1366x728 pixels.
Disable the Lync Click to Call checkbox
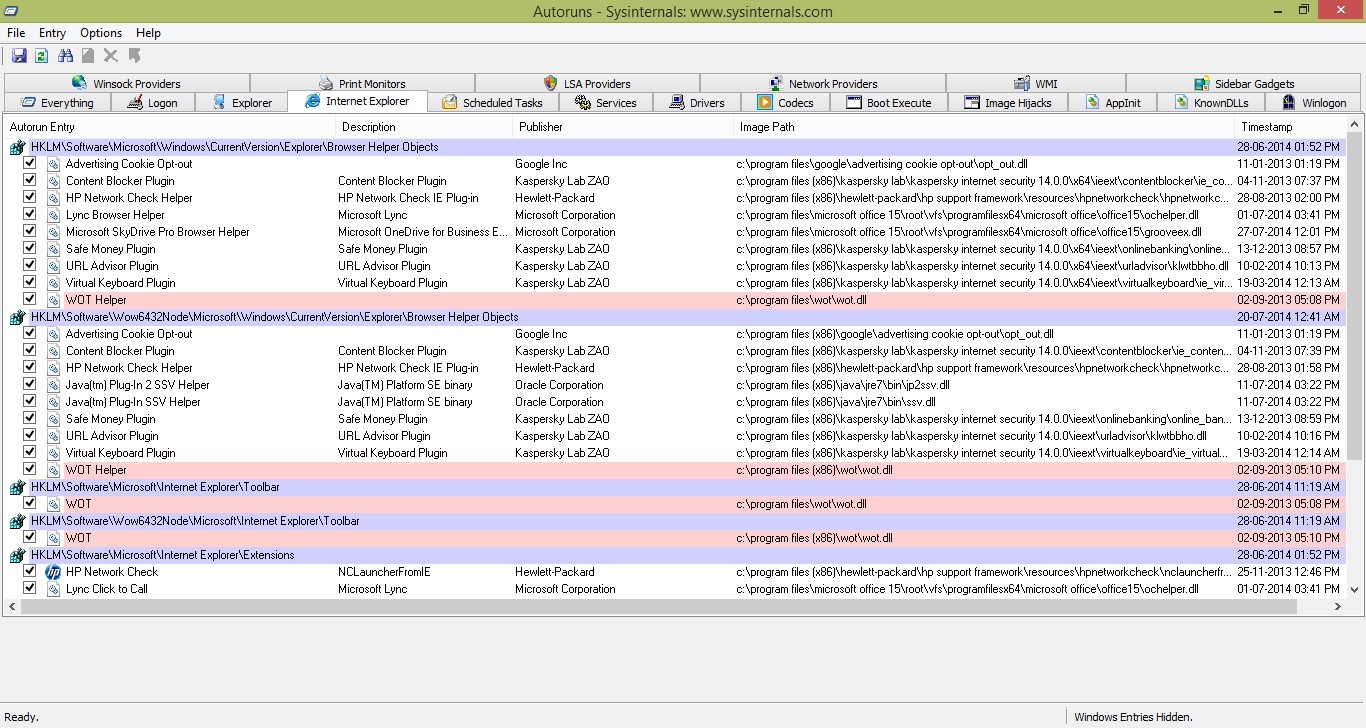(30, 588)
